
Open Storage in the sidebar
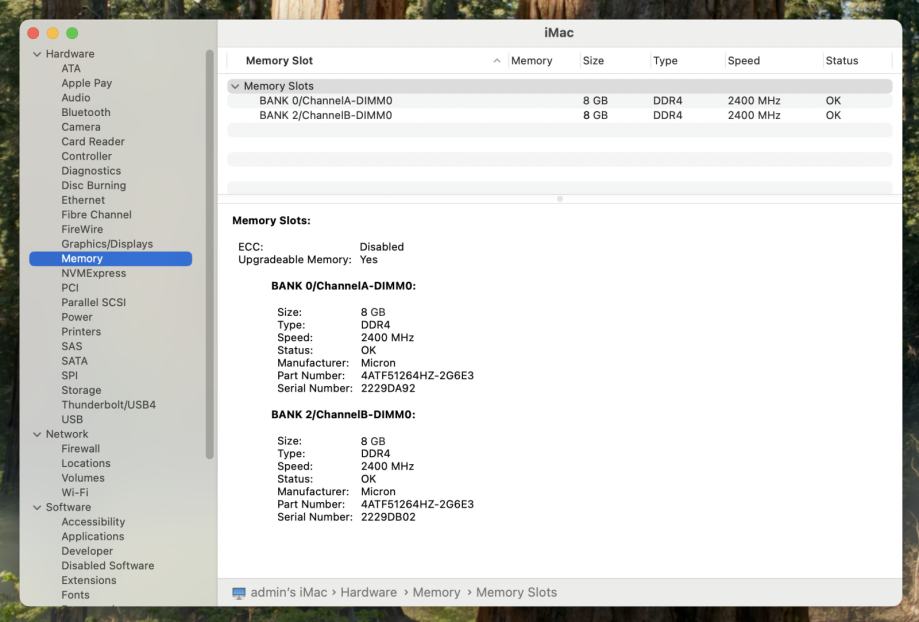click(81, 390)
